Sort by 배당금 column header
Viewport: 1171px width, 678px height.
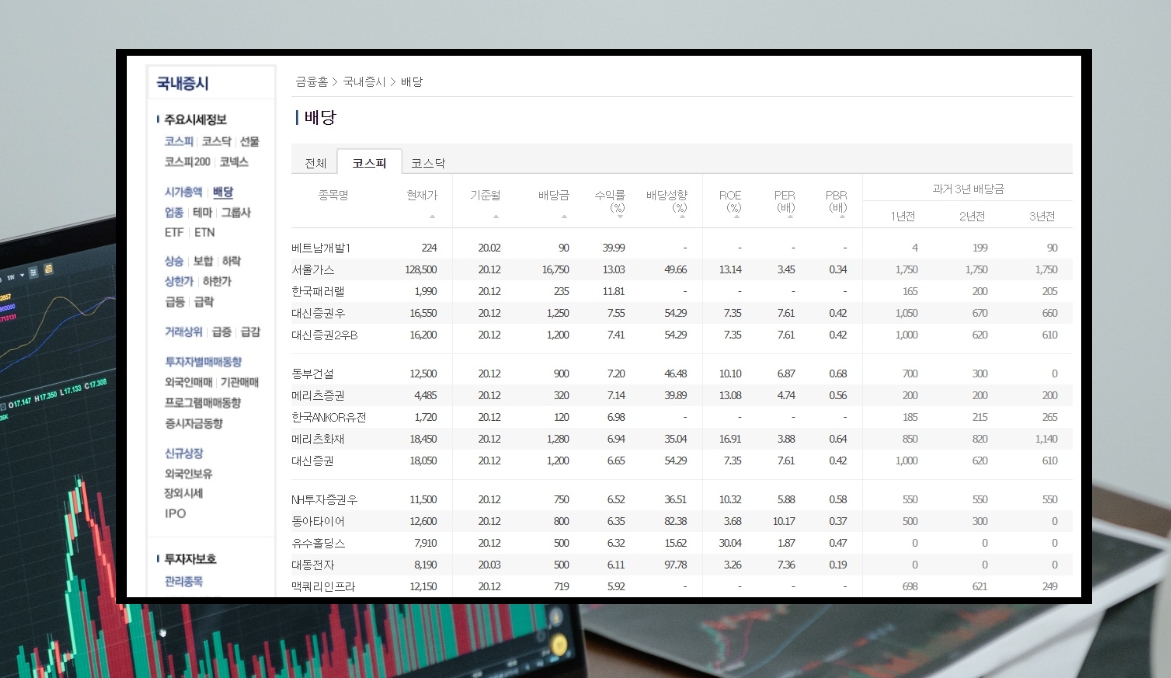click(553, 195)
